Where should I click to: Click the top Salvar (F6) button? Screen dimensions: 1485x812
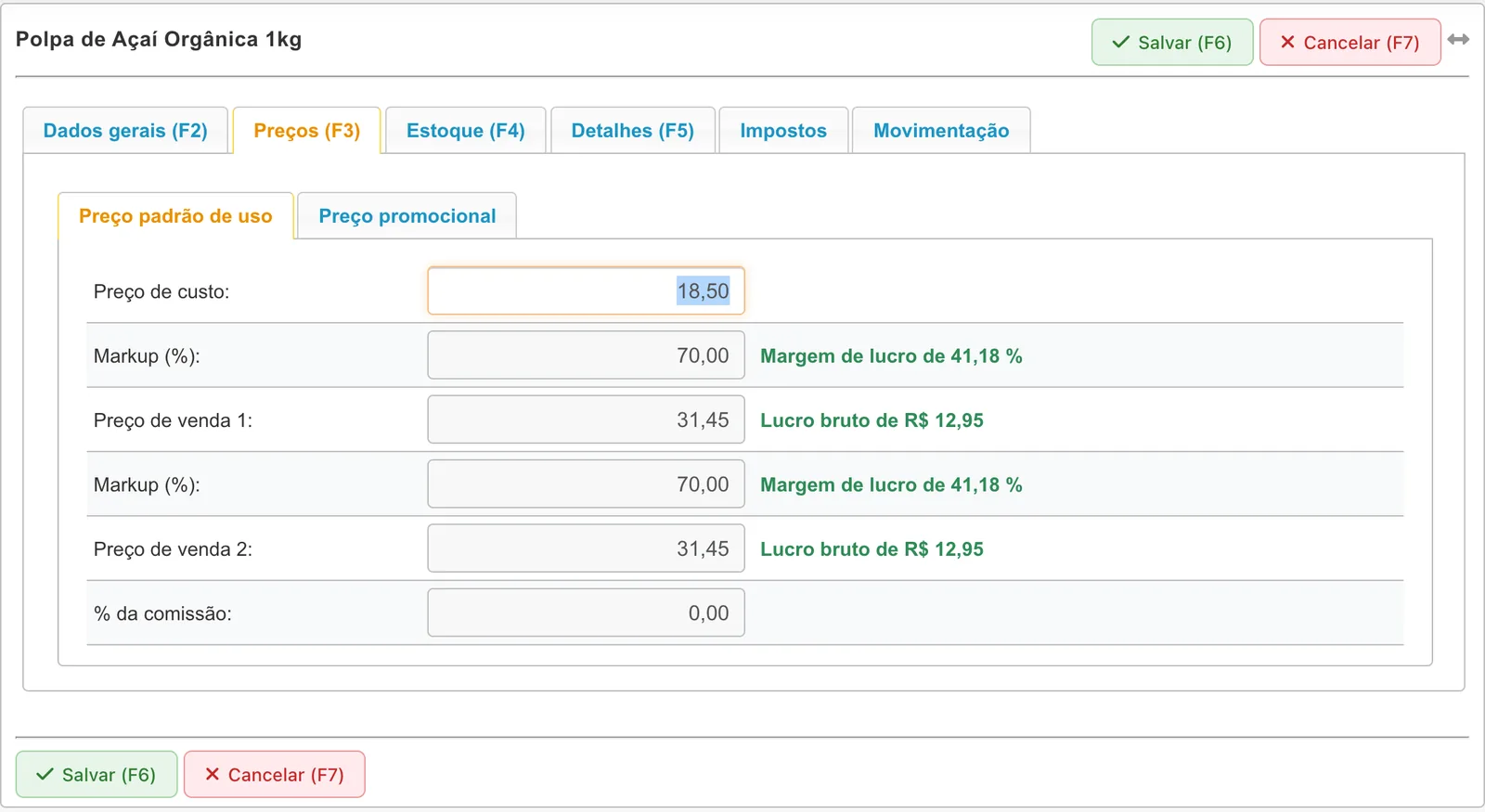[x=1172, y=43]
